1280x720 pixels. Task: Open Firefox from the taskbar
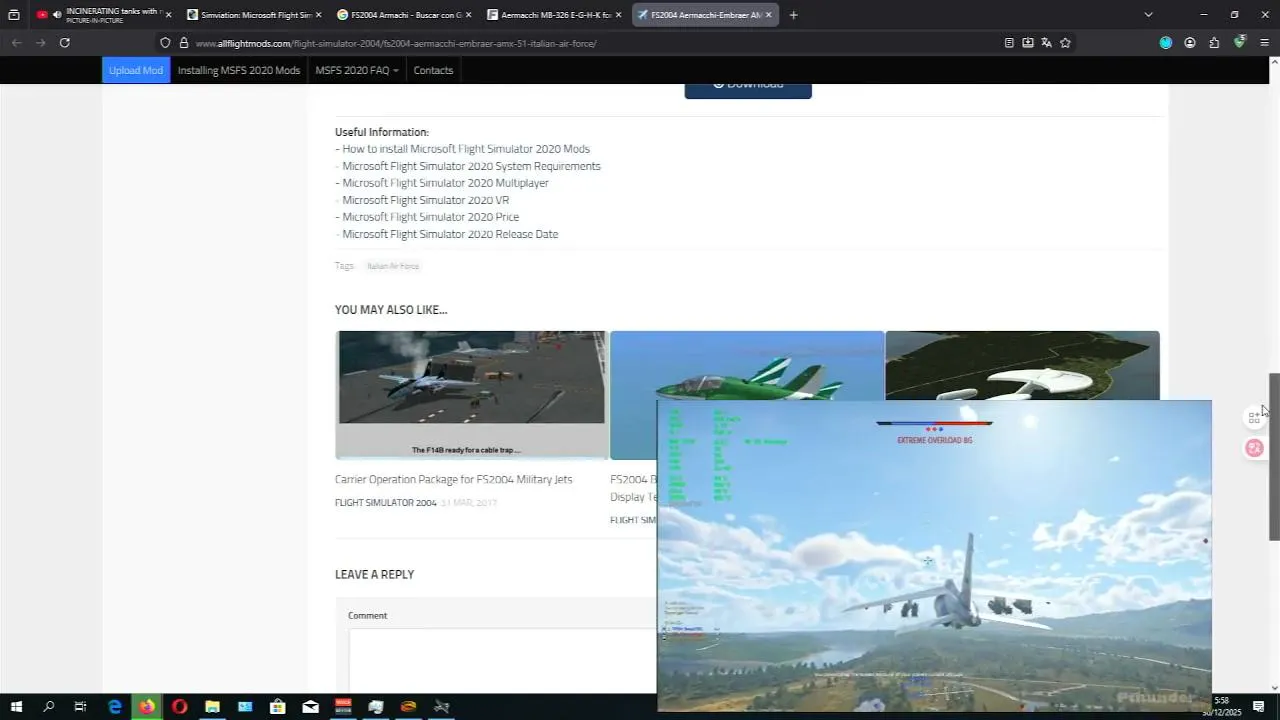147,707
